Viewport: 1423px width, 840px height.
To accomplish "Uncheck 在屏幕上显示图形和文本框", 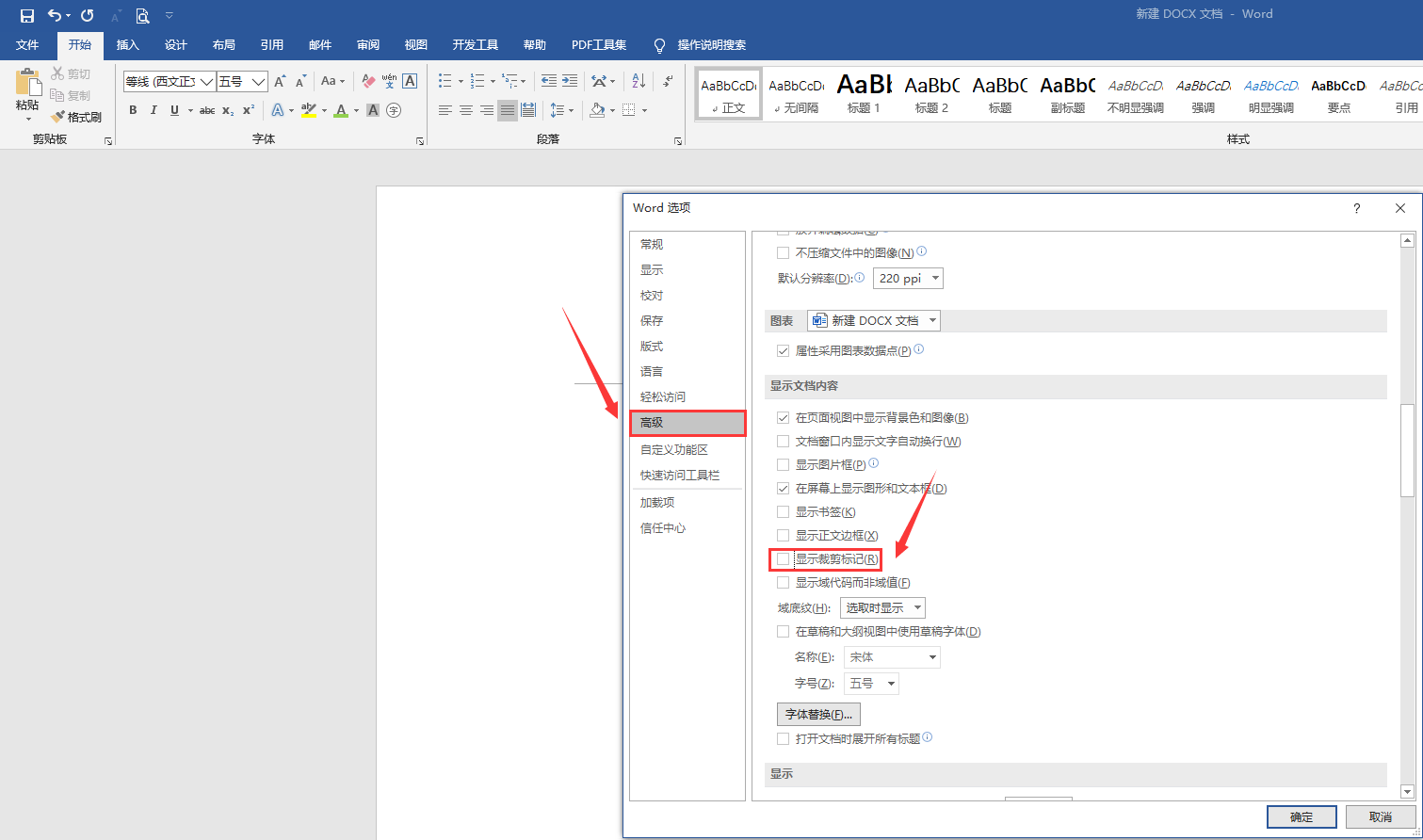I will click(783, 488).
